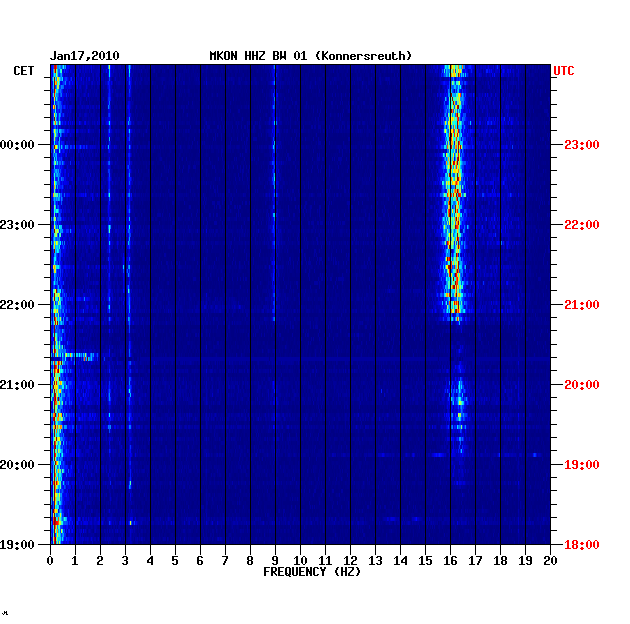Image resolution: width=630 pixels, height=624 pixels.
Task: Select the 19:00 CET time label
Action: [17, 544]
